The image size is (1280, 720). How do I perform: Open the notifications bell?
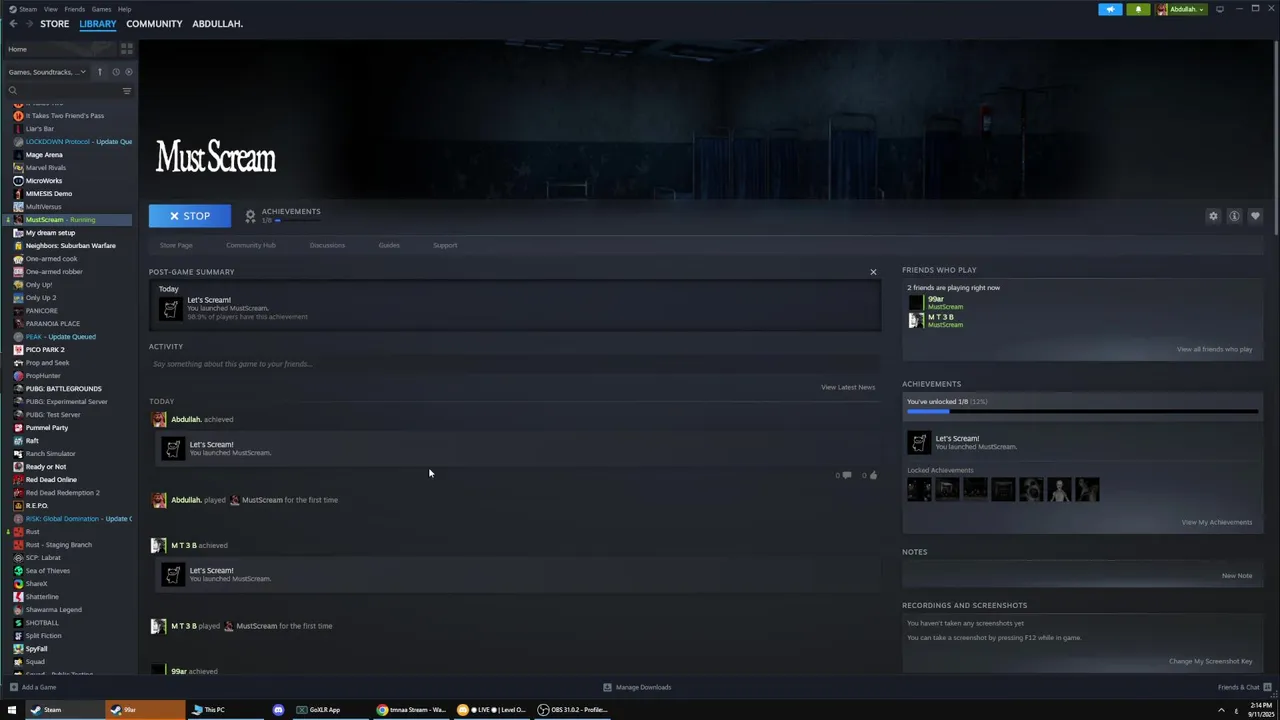click(1138, 9)
